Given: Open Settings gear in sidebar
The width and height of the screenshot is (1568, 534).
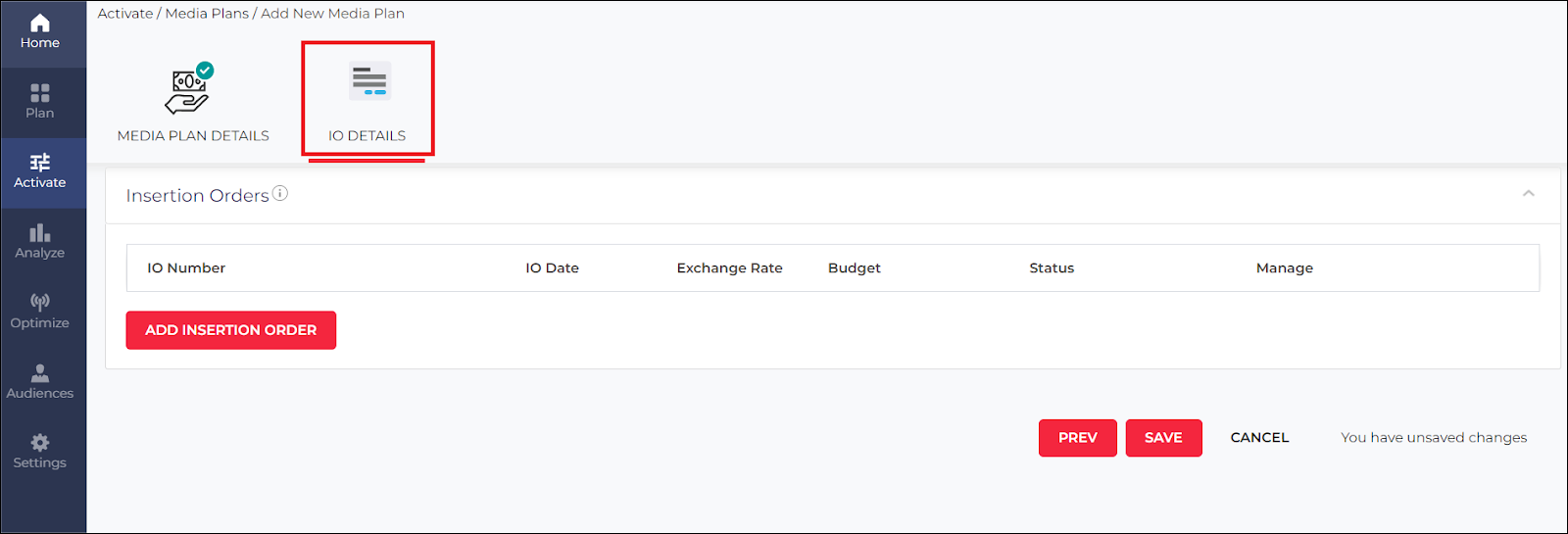Looking at the screenshot, I should tap(40, 443).
